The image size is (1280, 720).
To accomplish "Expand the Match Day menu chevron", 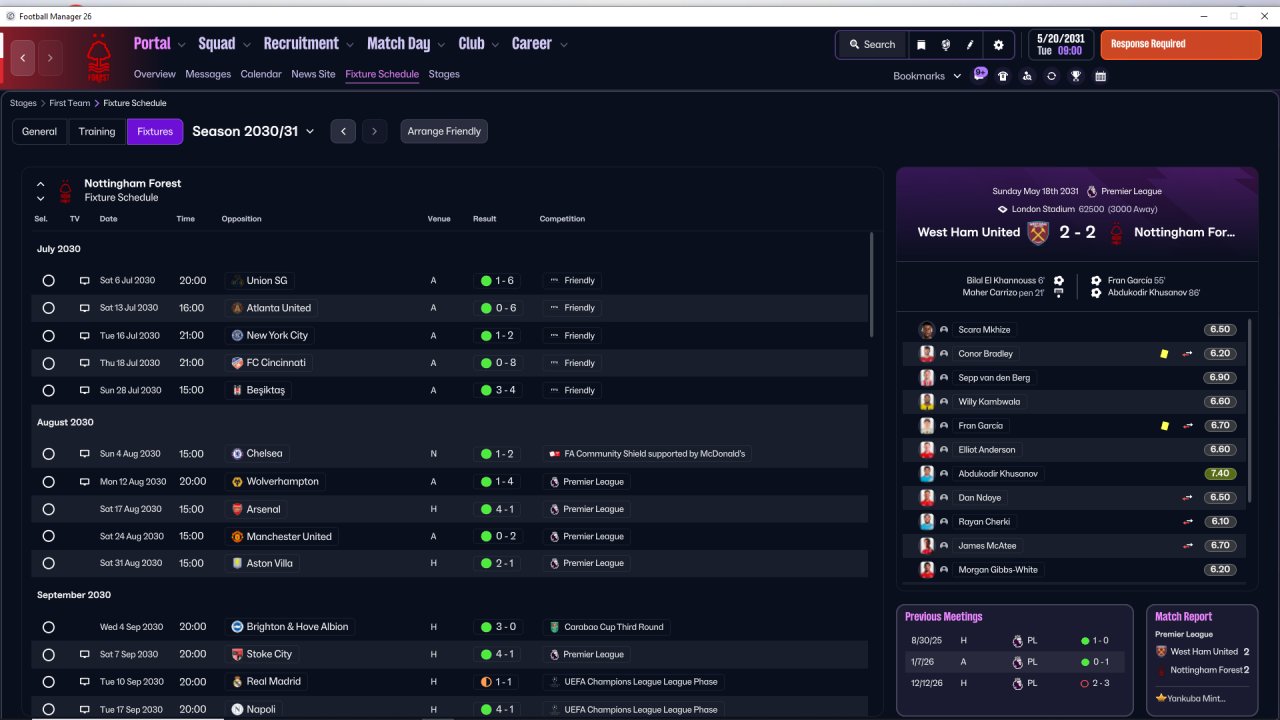I will click(441, 45).
